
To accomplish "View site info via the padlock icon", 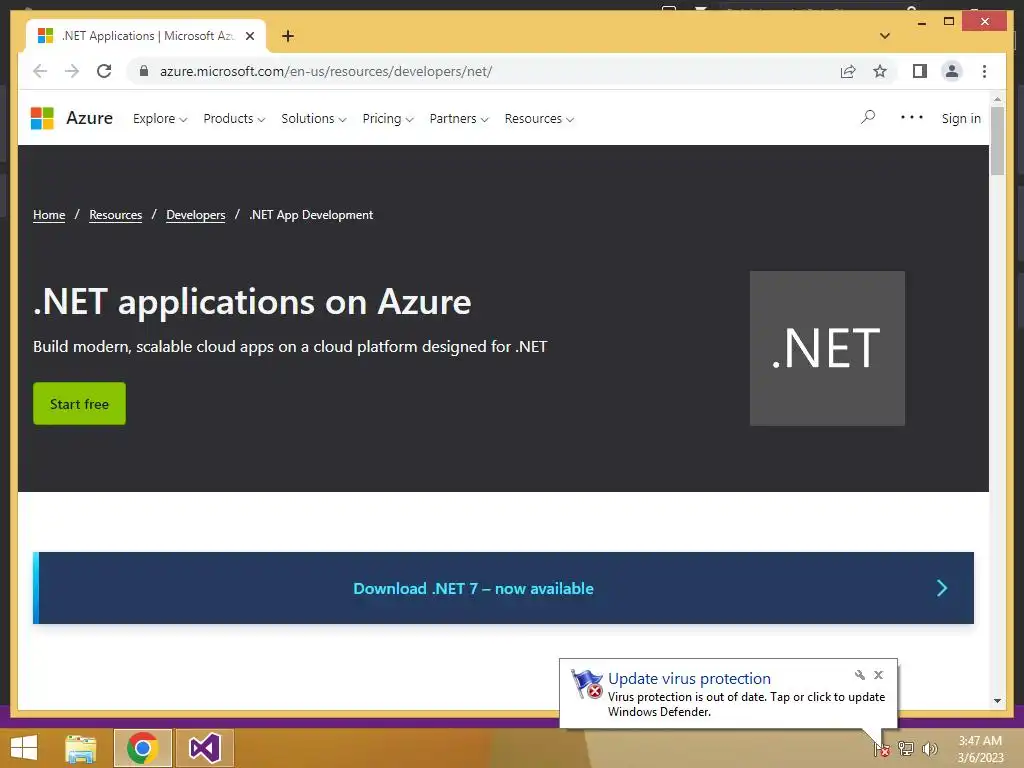I will pos(144,71).
